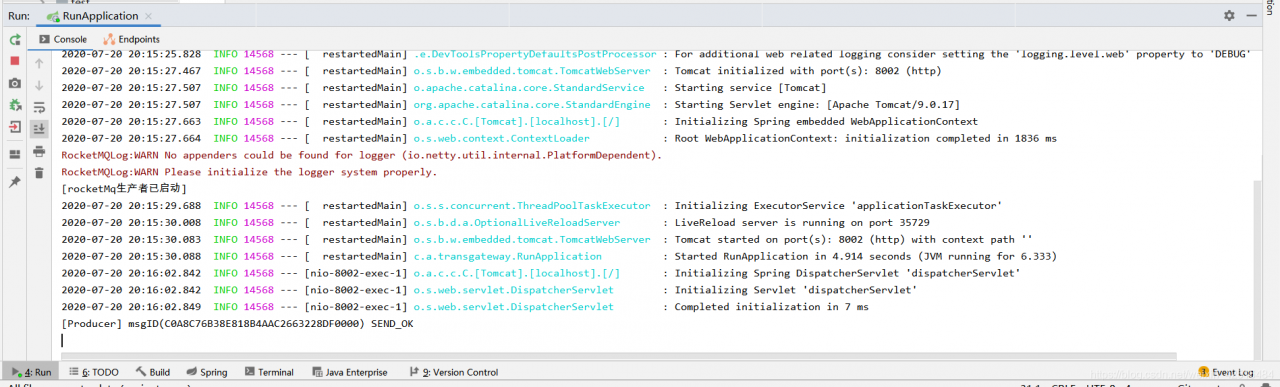Dump threads with the camera icon
This screenshot has height=387, width=1280.
[15, 83]
